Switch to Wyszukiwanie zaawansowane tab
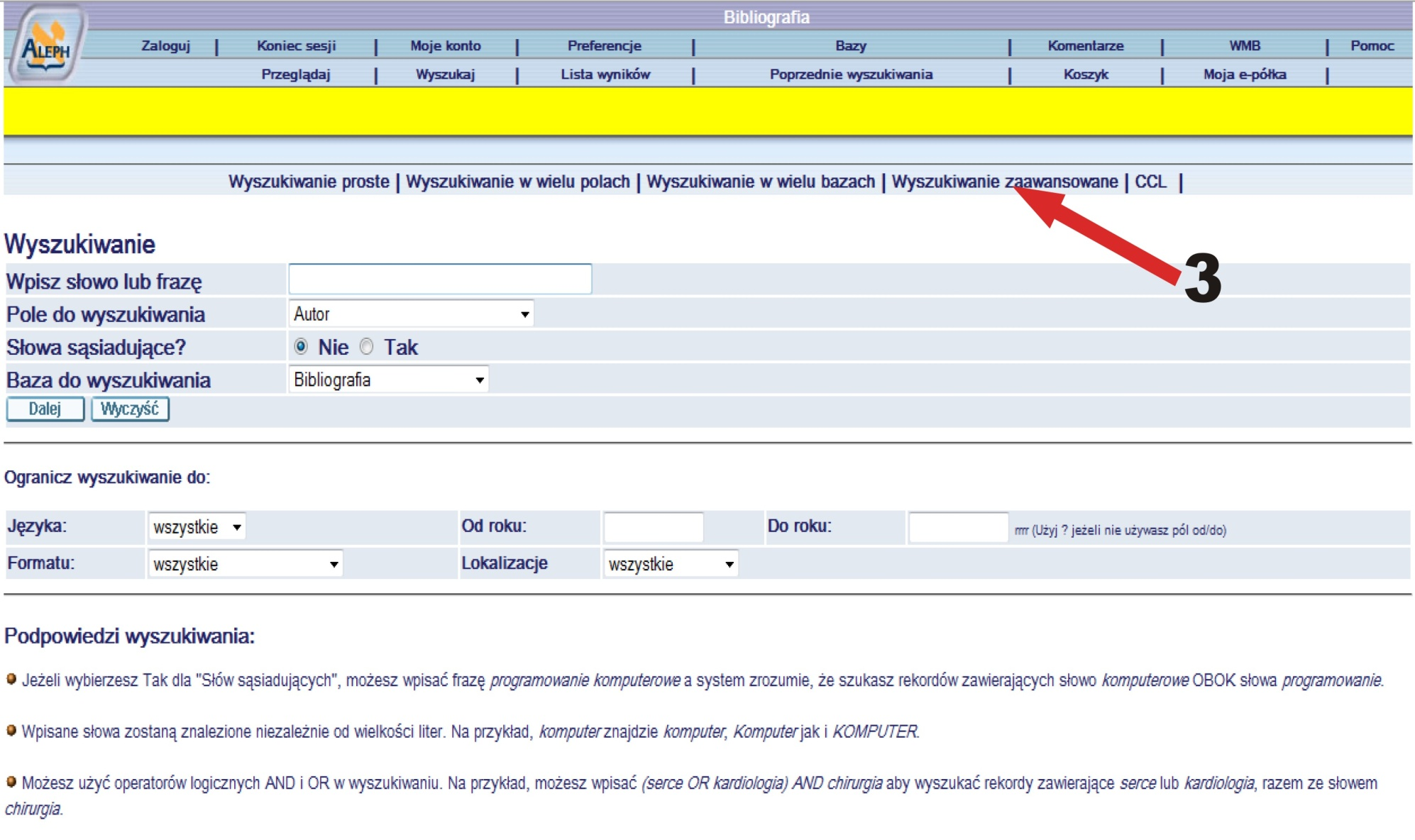Viewport: 1415px width, 840px height. (x=1005, y=182)
